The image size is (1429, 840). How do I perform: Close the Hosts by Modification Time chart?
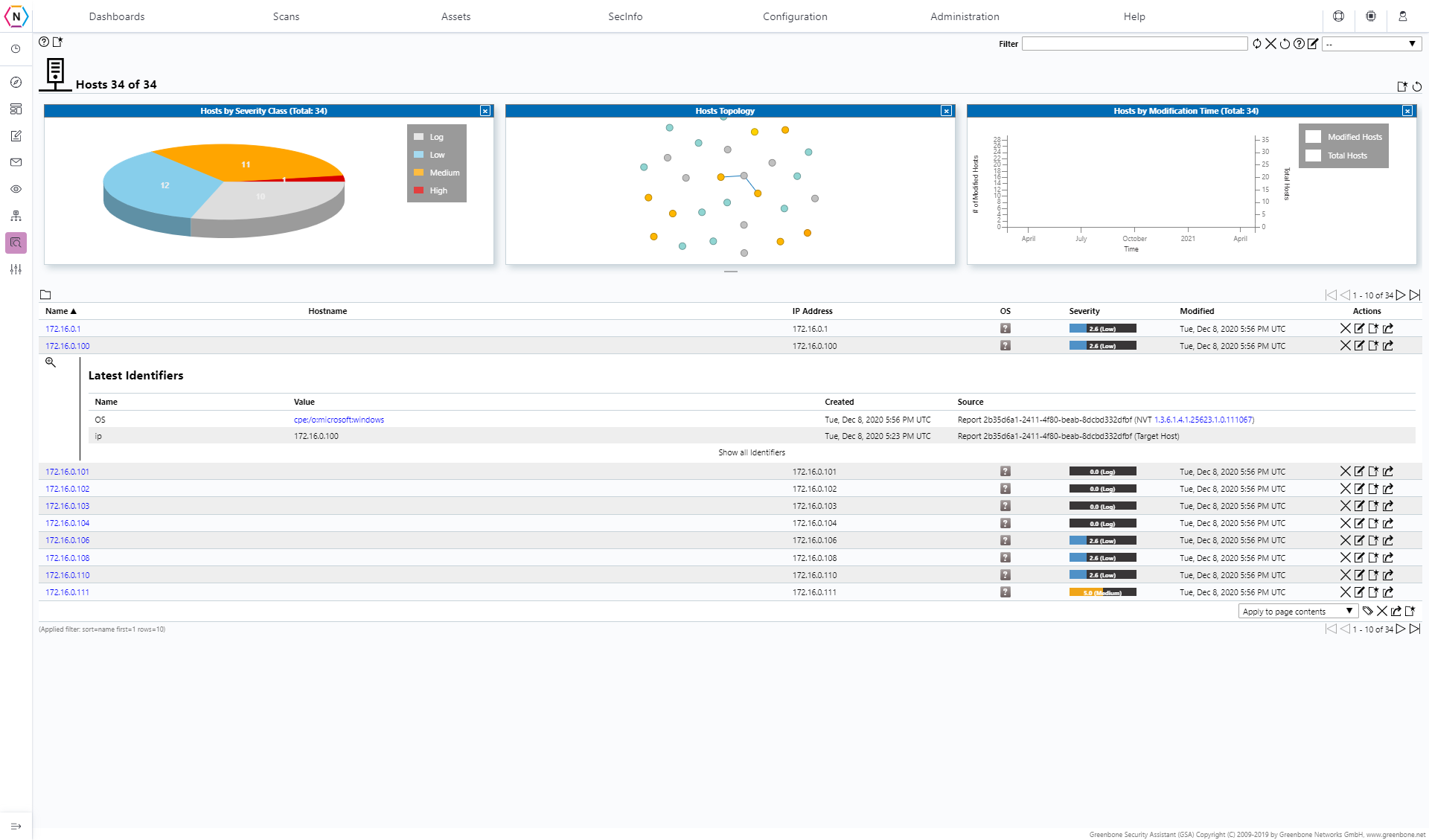pyautogui.click(x=1407, y=111)
